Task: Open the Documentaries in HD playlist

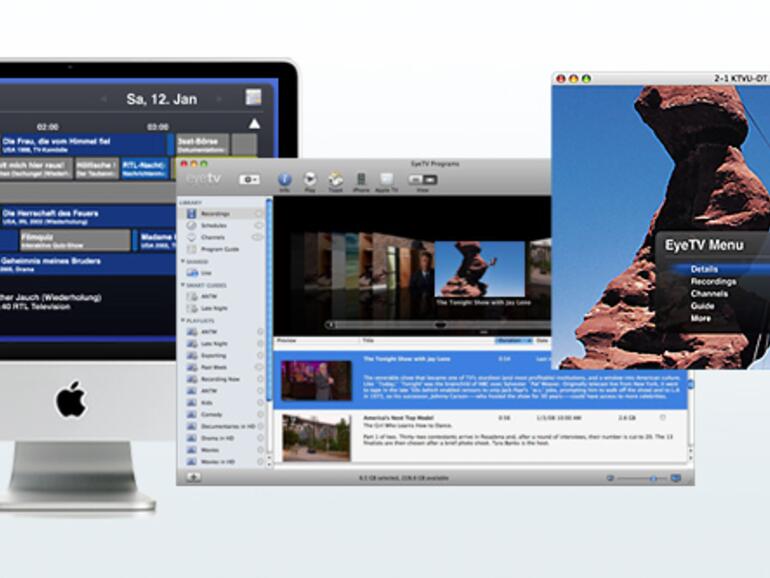Action: click(228, 426)
